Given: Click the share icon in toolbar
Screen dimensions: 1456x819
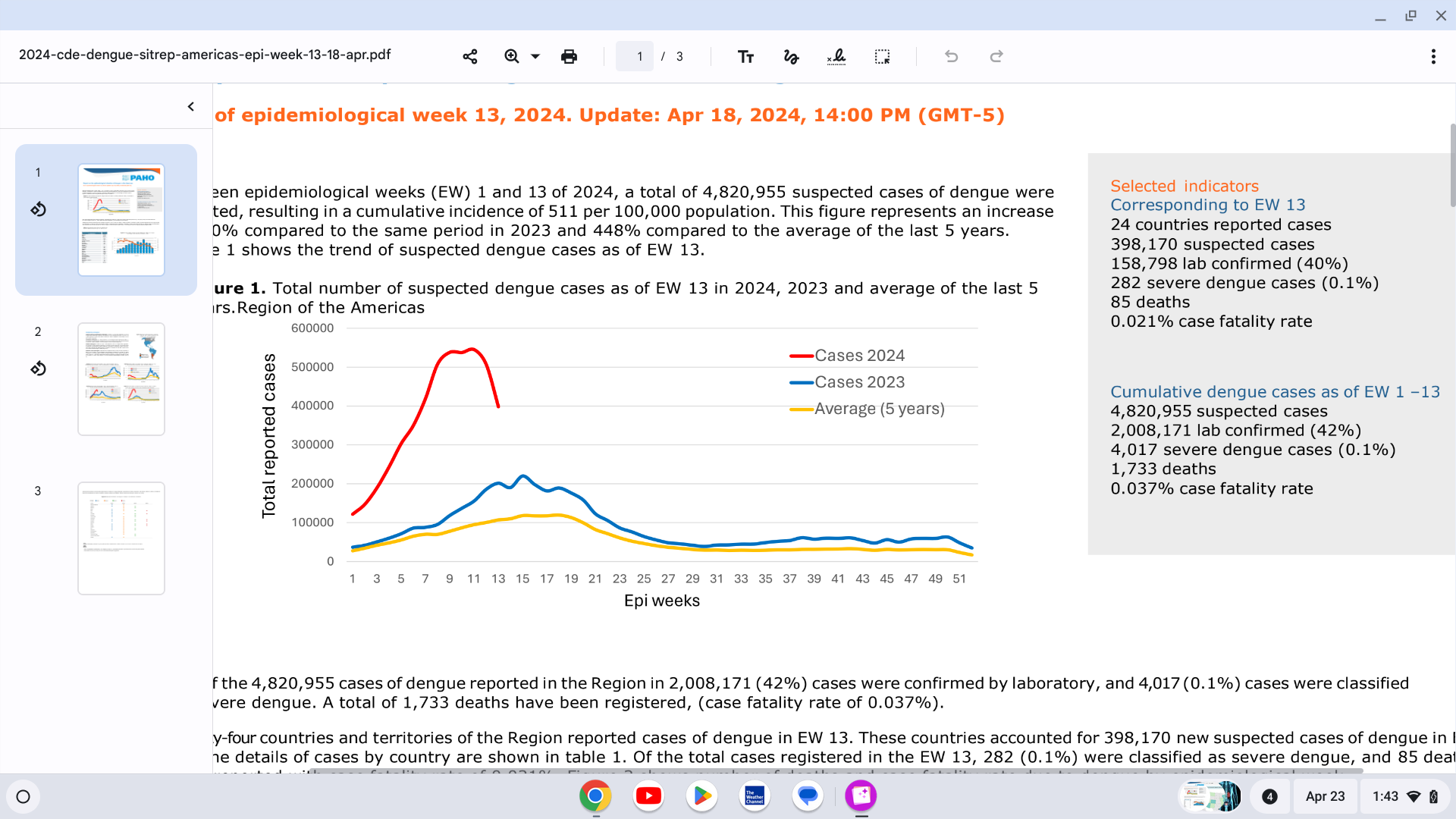Looking at the screenshot, I should pyautogui.click(x=470, y=56).
